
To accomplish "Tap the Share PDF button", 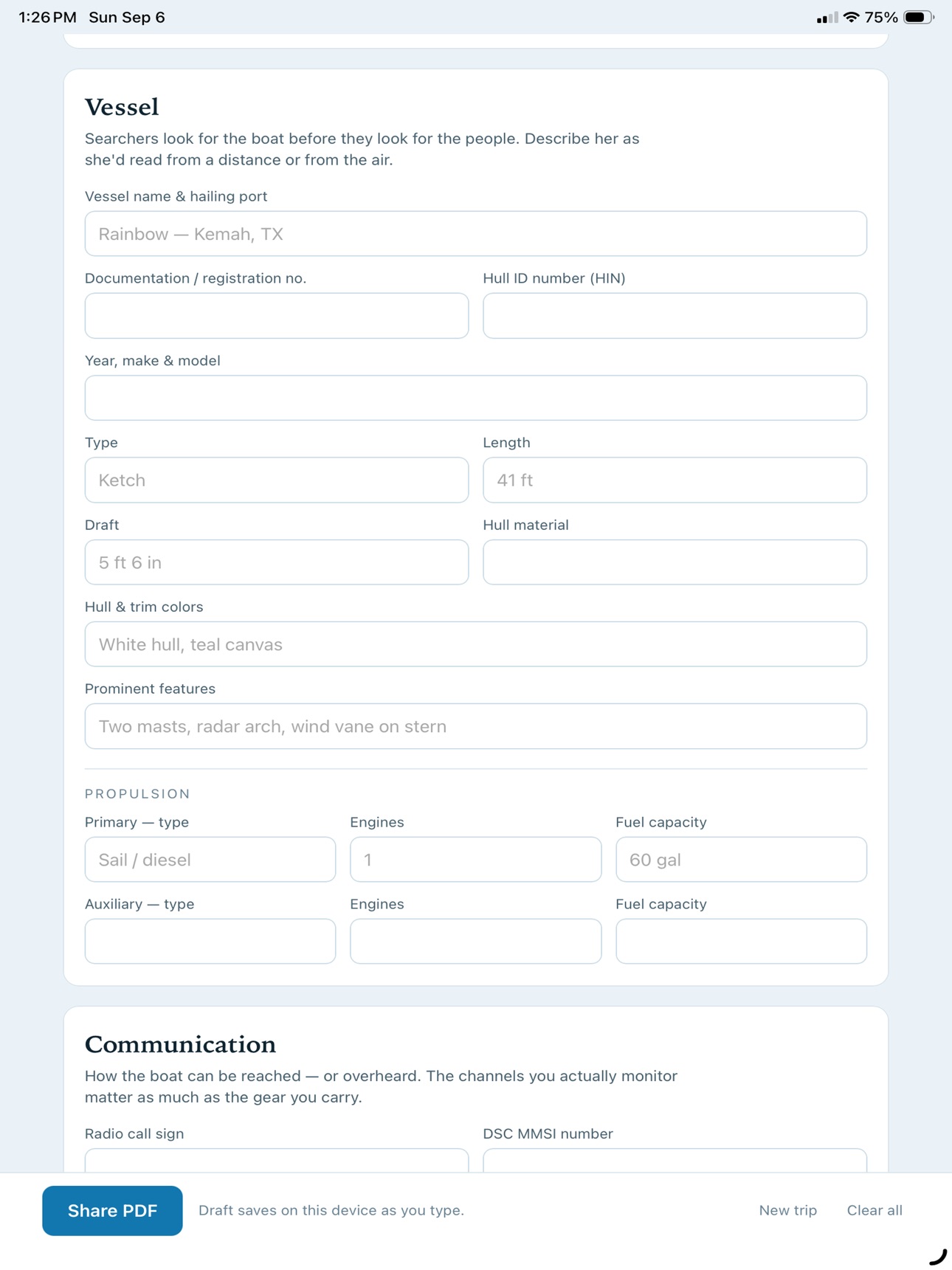I will coord(112,1210).
